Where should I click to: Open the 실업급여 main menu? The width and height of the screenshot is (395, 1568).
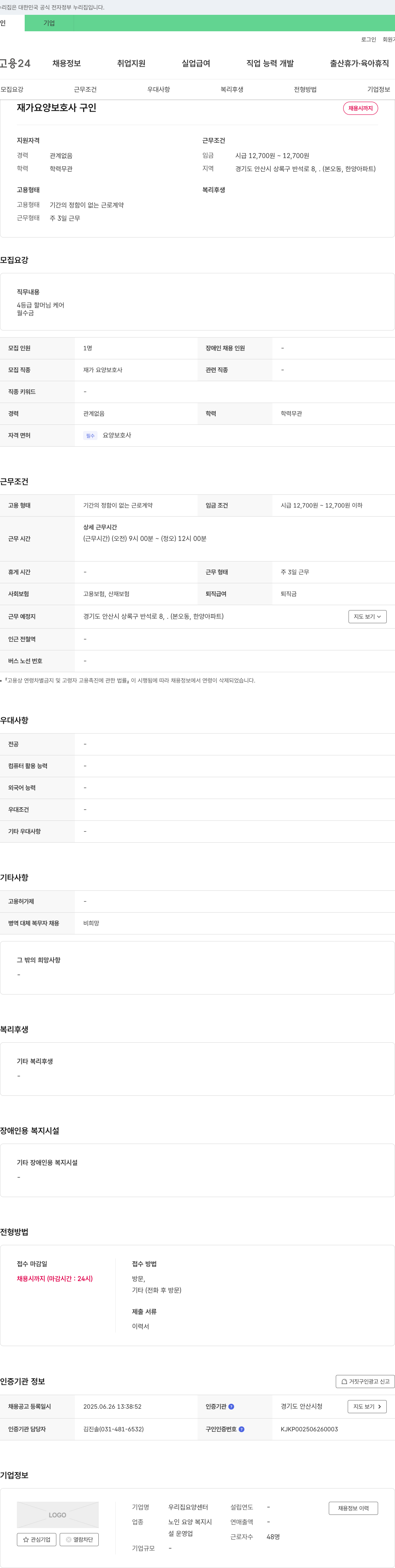(196, 63)
